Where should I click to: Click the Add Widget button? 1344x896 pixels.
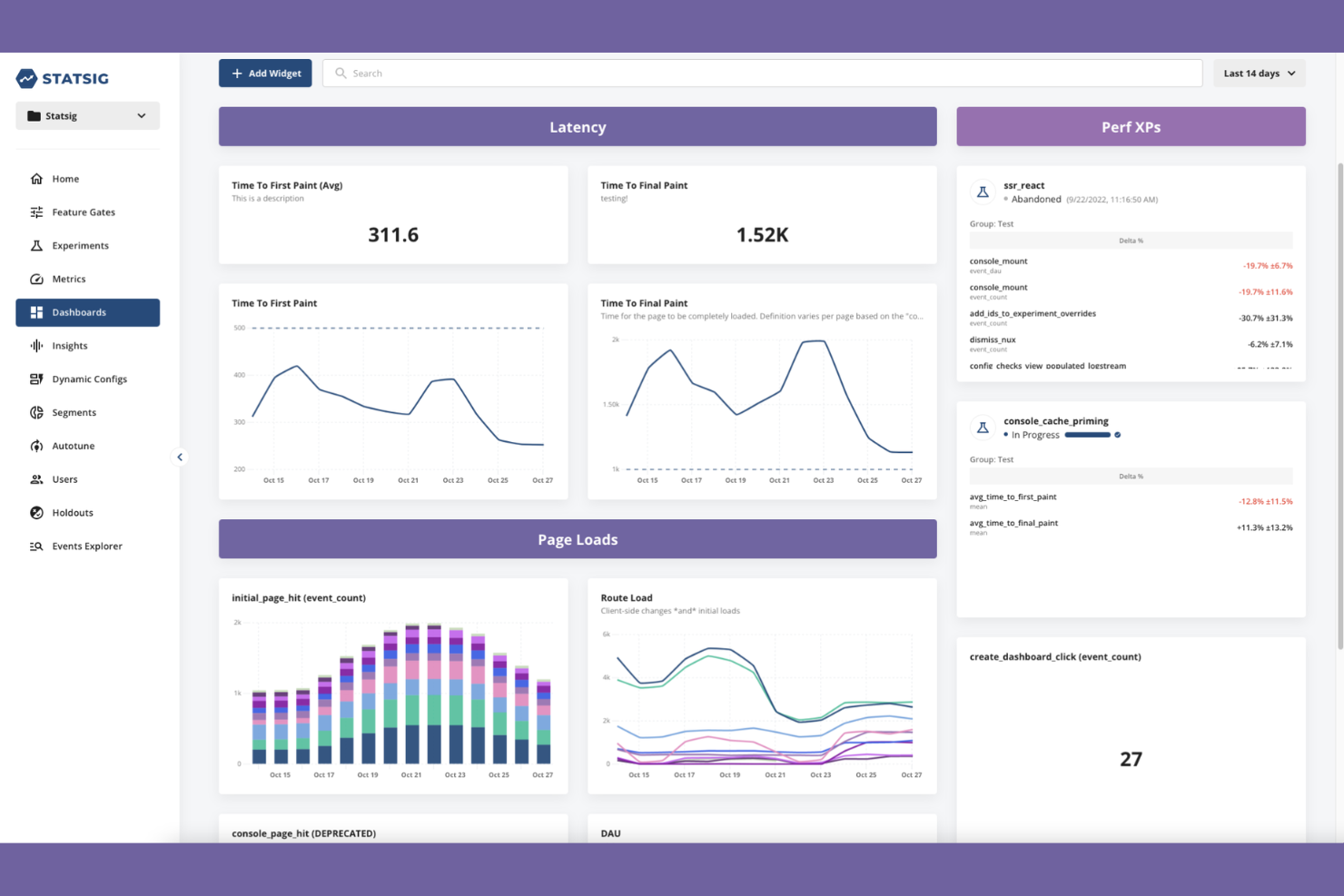tap(265, 74)
